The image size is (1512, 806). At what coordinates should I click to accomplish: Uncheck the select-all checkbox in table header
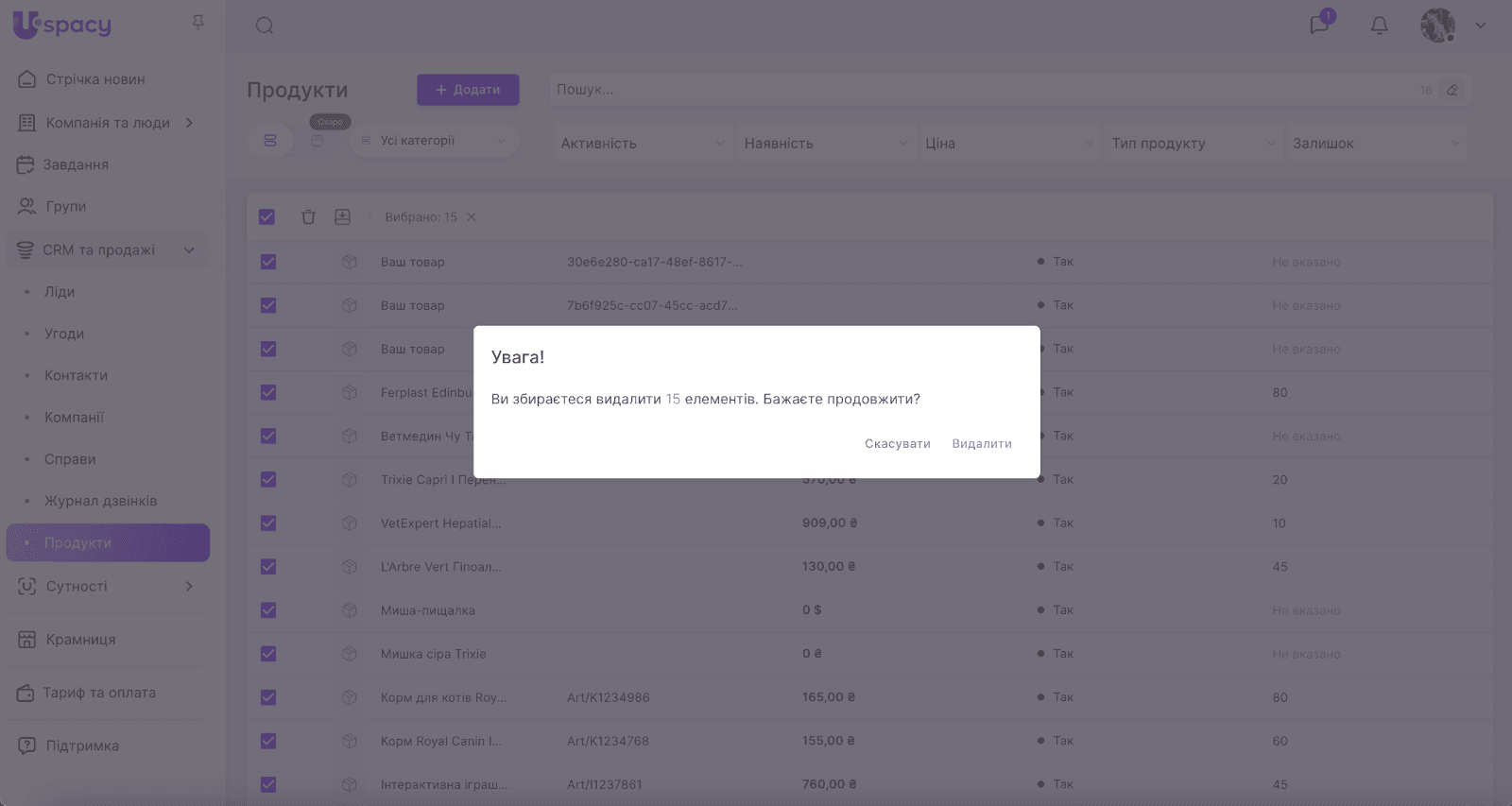pos(267,217)
